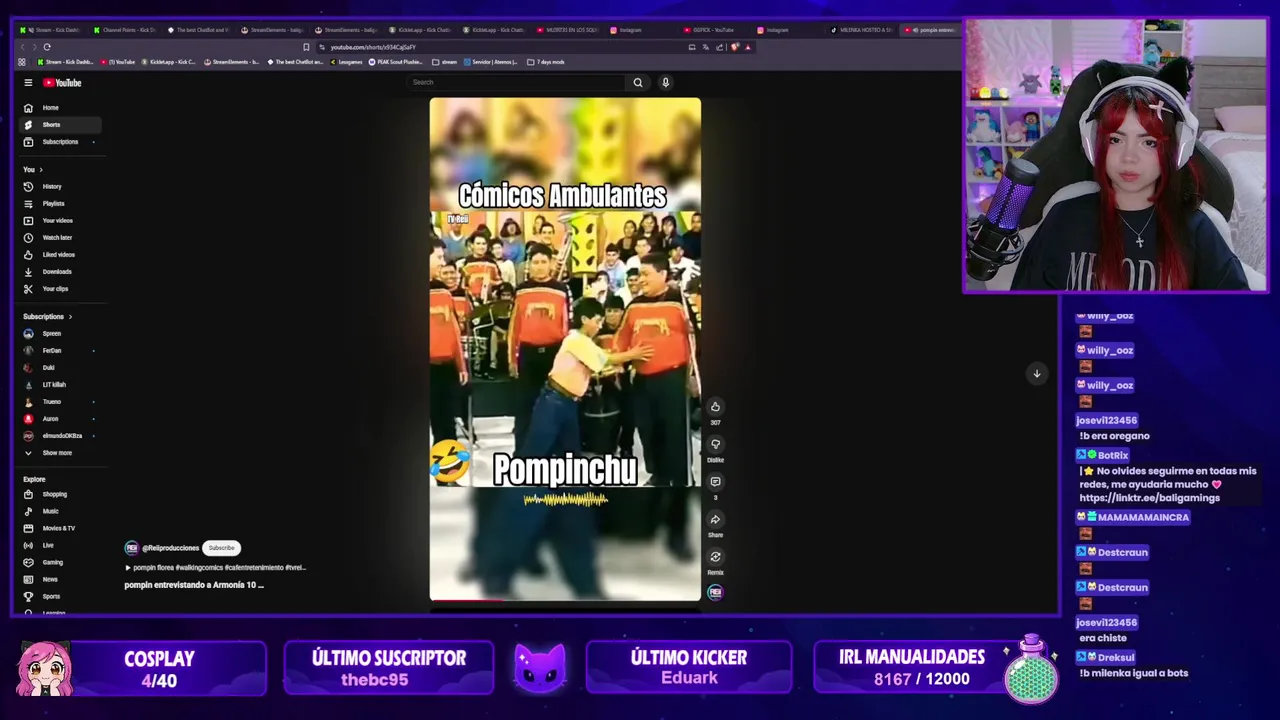1280x720 pixels.
Task: Open LIT killah channel subscription
Action: pyautogui.click(x=60, y=385)
